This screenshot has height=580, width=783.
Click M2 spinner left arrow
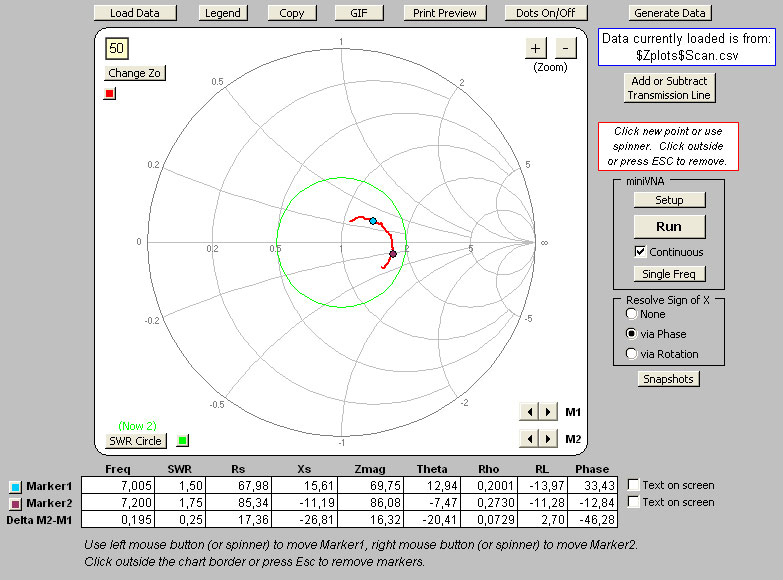click(x=529, y=438)
